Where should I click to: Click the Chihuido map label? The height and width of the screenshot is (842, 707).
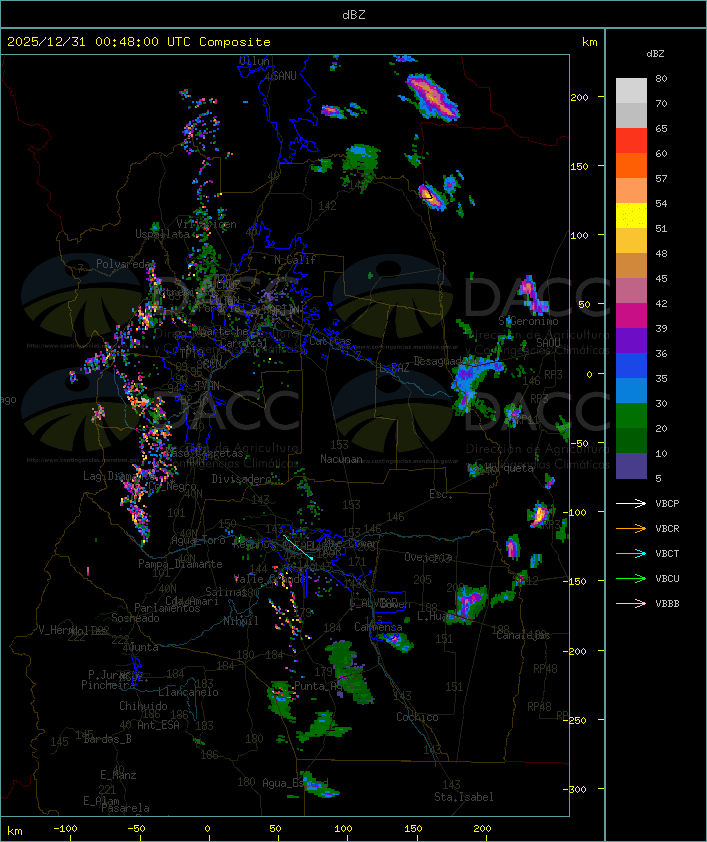point(143,706)
